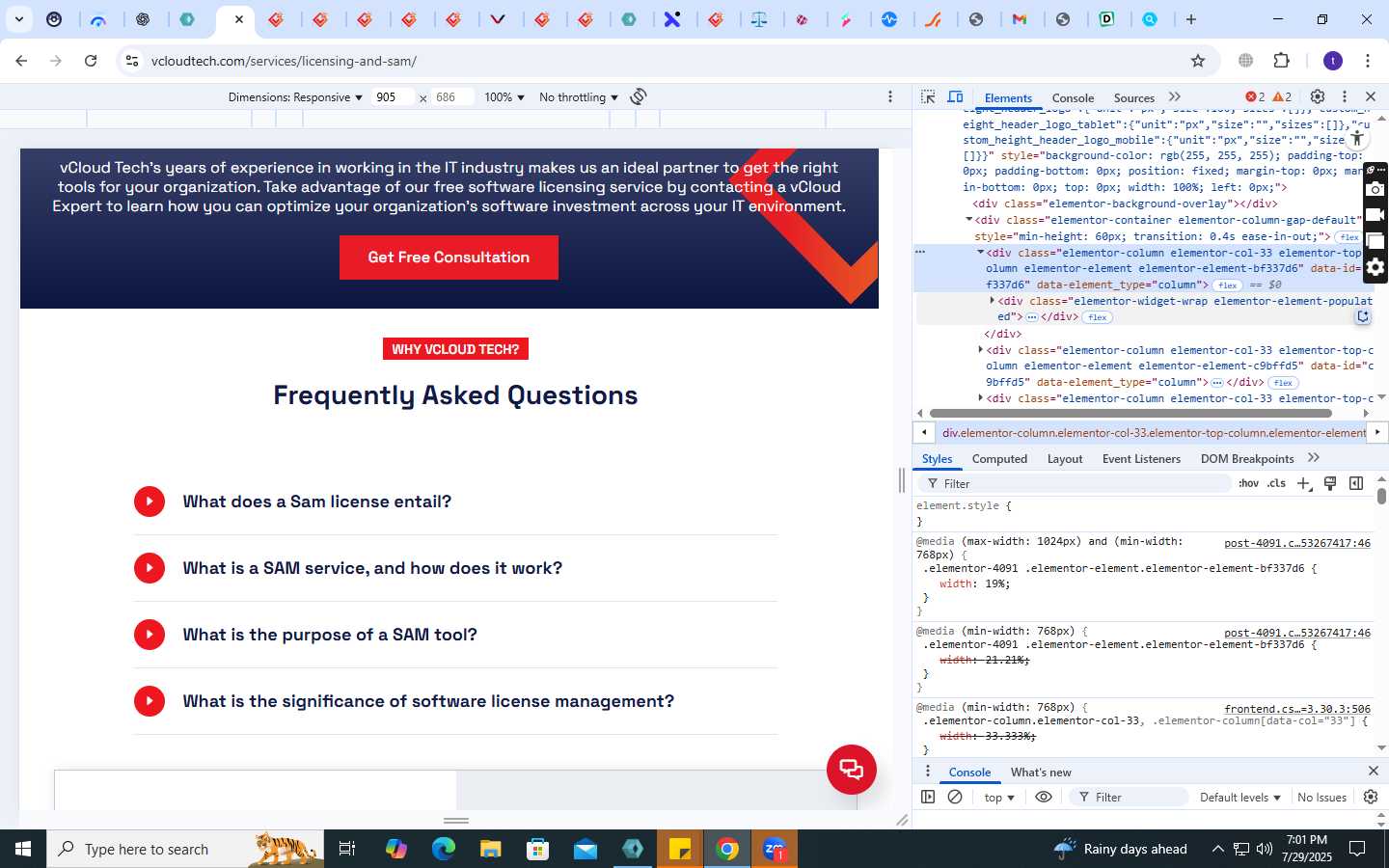Click the gear icon in the black overlay toolbar

(x=1375, y=267)
